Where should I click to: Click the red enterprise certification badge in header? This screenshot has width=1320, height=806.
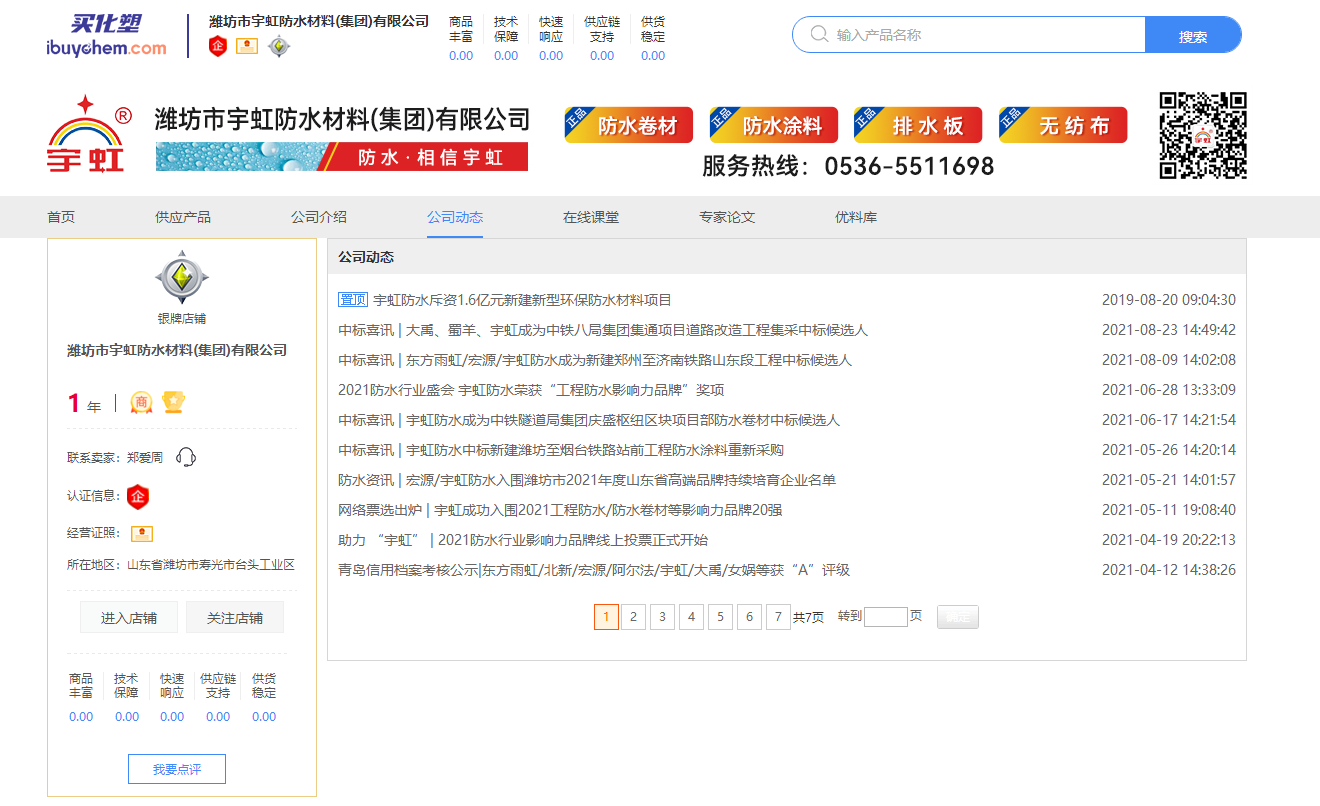218,46
